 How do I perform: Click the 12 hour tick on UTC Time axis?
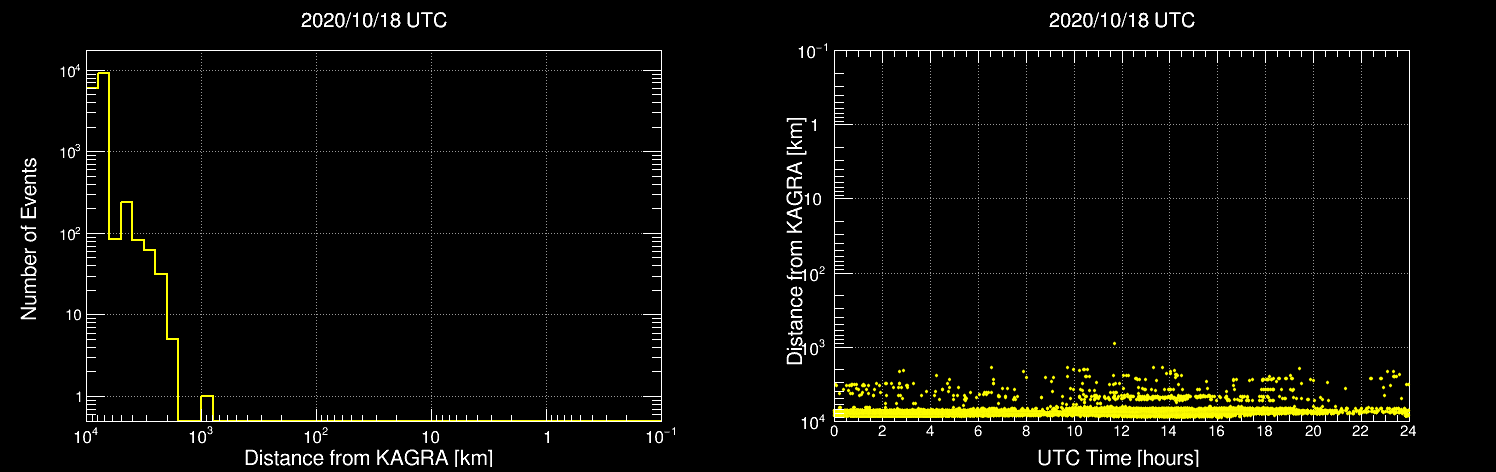click(1122, 431)
